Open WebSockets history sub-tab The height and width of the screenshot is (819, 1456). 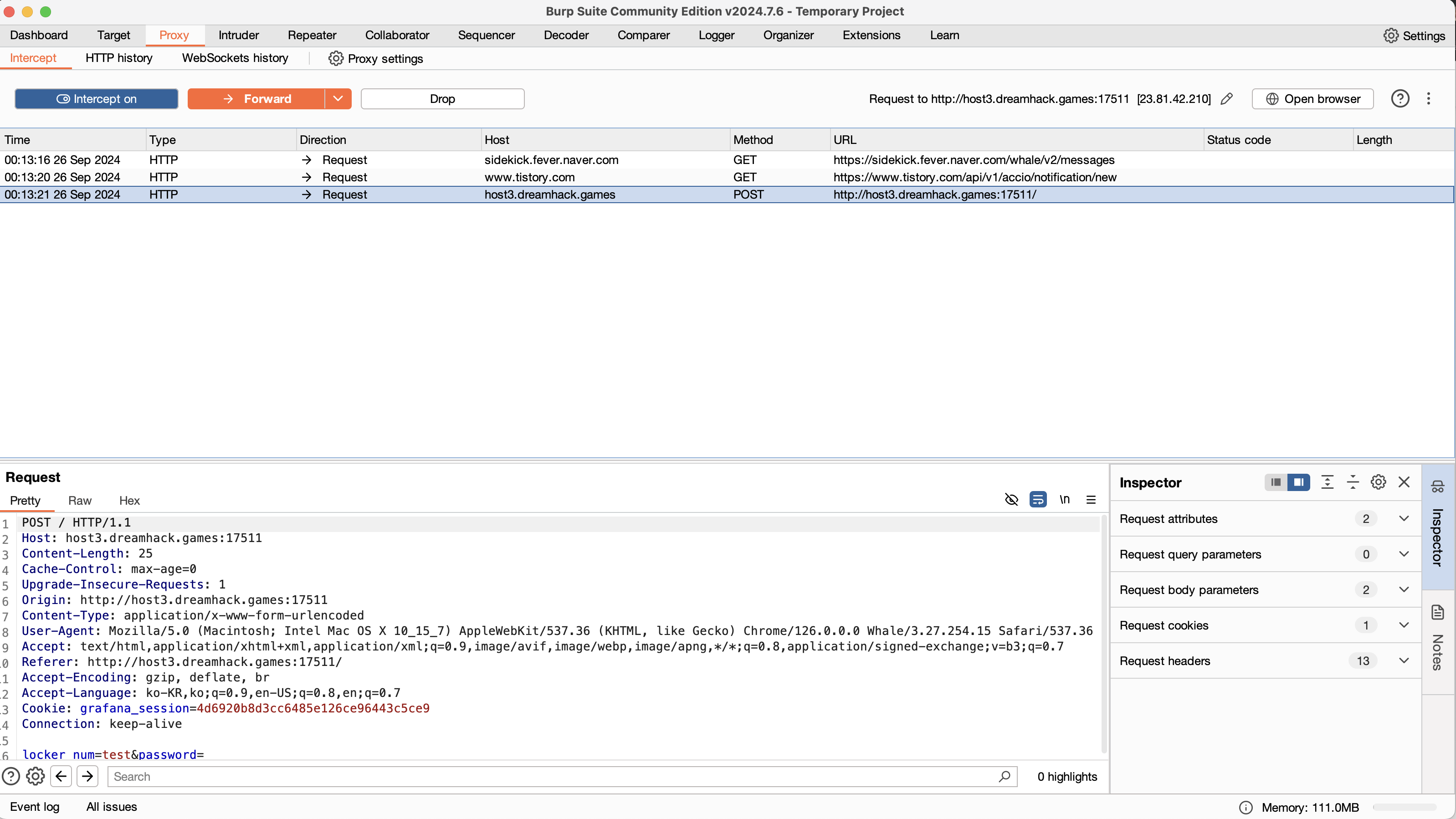(x=235, y=58)
